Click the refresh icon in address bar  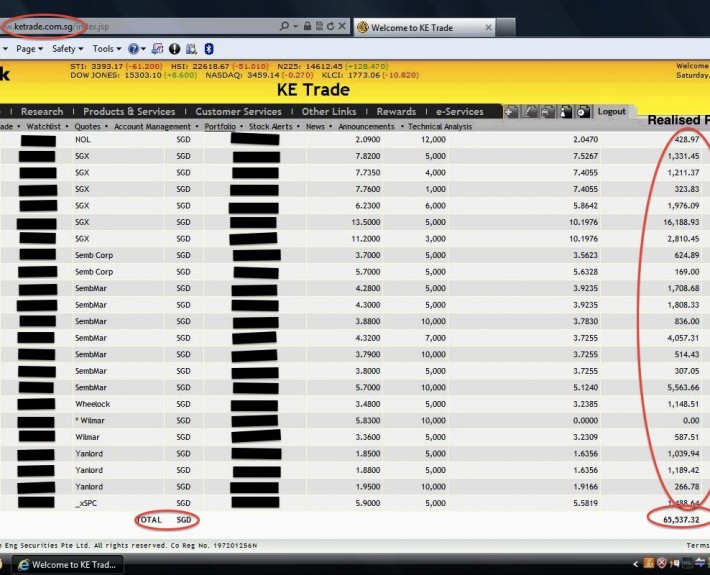tap(331, 26)
